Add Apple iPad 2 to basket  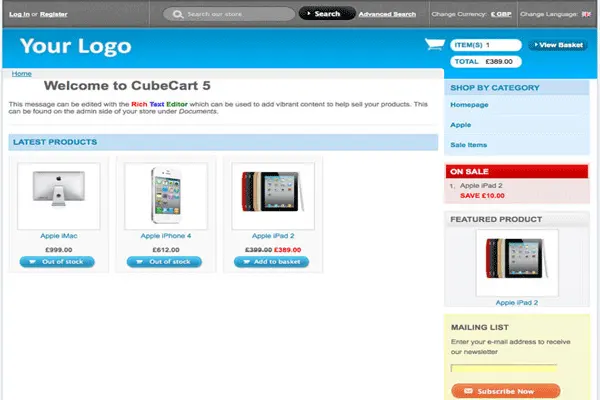point(271,262)
